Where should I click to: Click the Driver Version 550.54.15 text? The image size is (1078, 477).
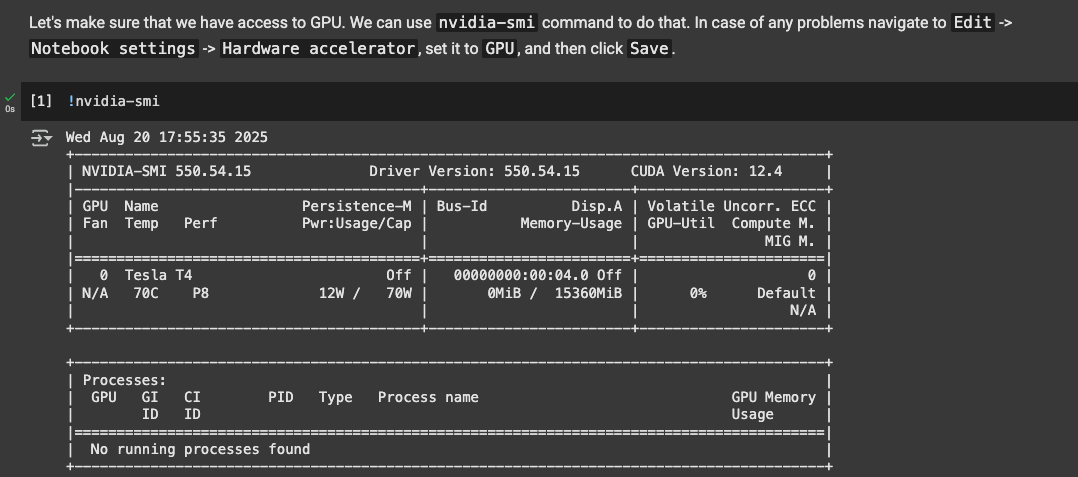(474, 171)
